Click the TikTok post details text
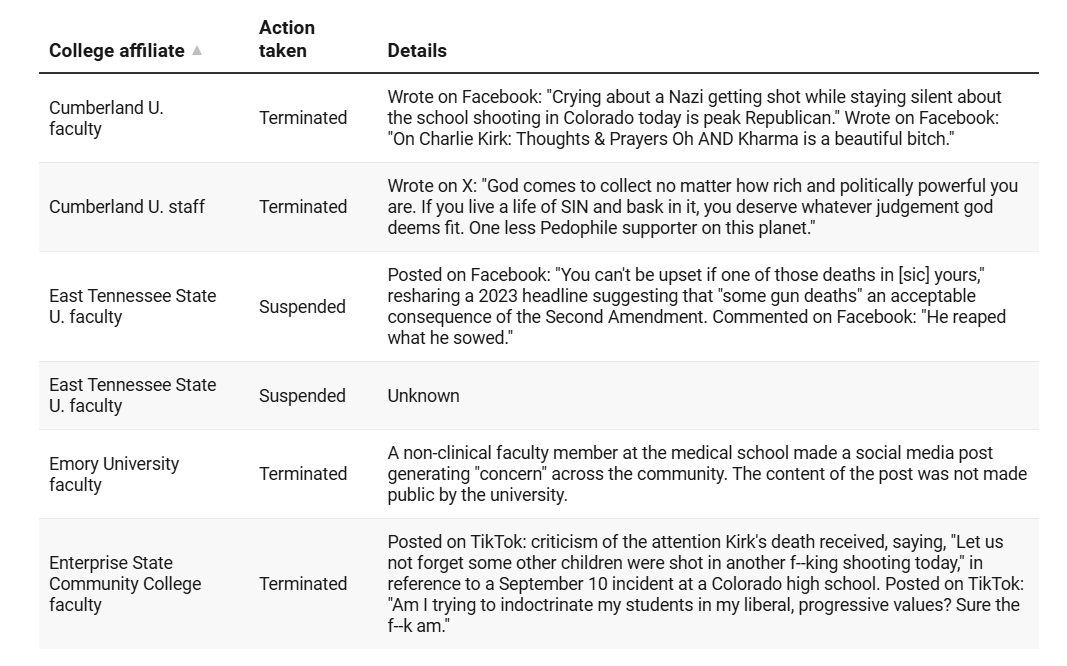1067x666 pixels. point(706,584)
